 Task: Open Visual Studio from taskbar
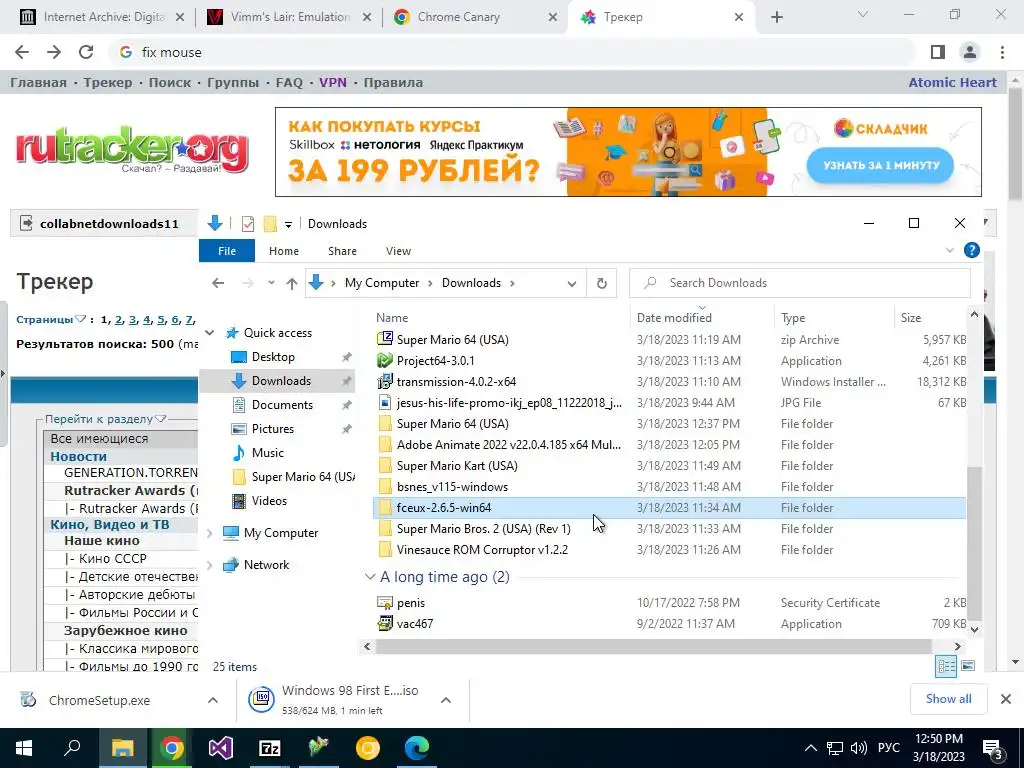coord(221,748)
